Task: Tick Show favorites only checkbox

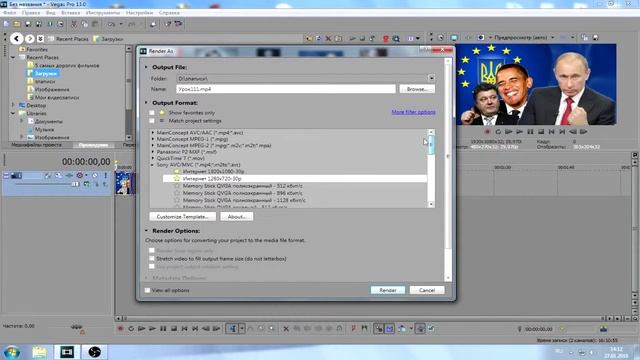Action: point(152,113)
